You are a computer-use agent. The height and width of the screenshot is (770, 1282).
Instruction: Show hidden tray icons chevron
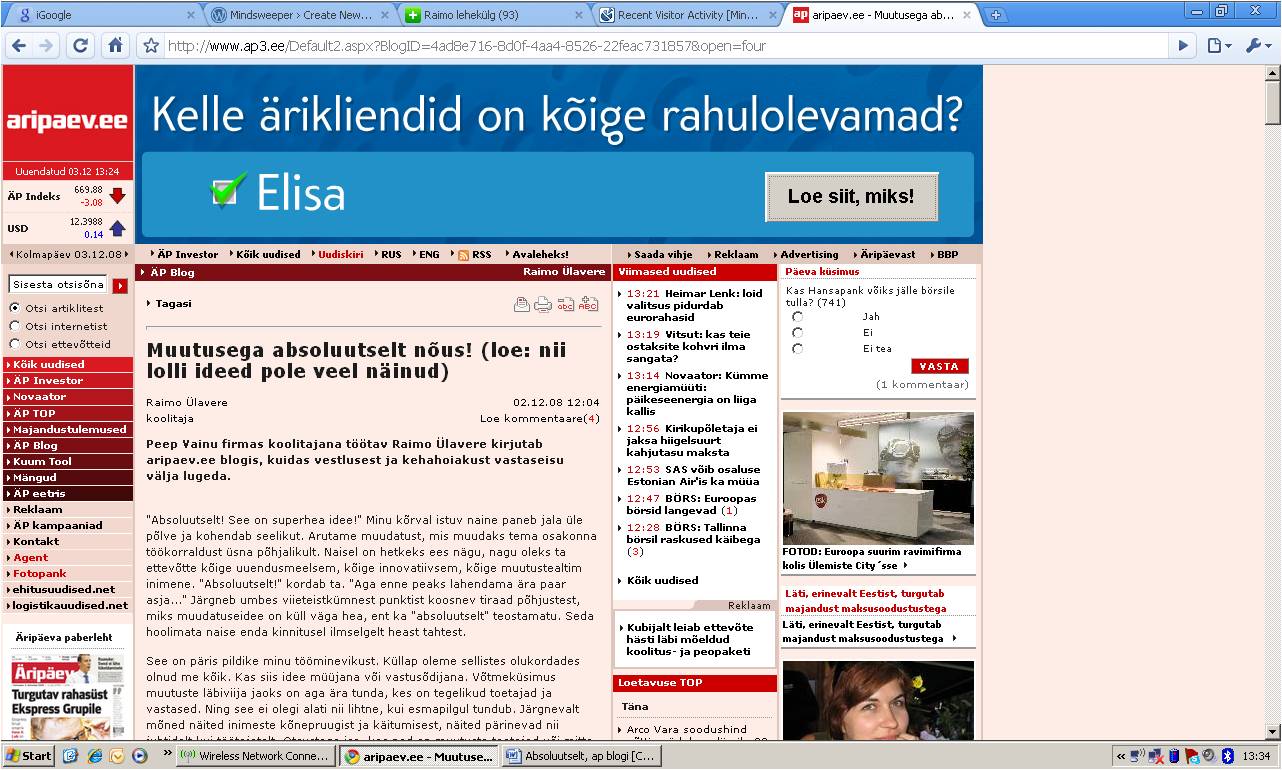pos(1122,756)
